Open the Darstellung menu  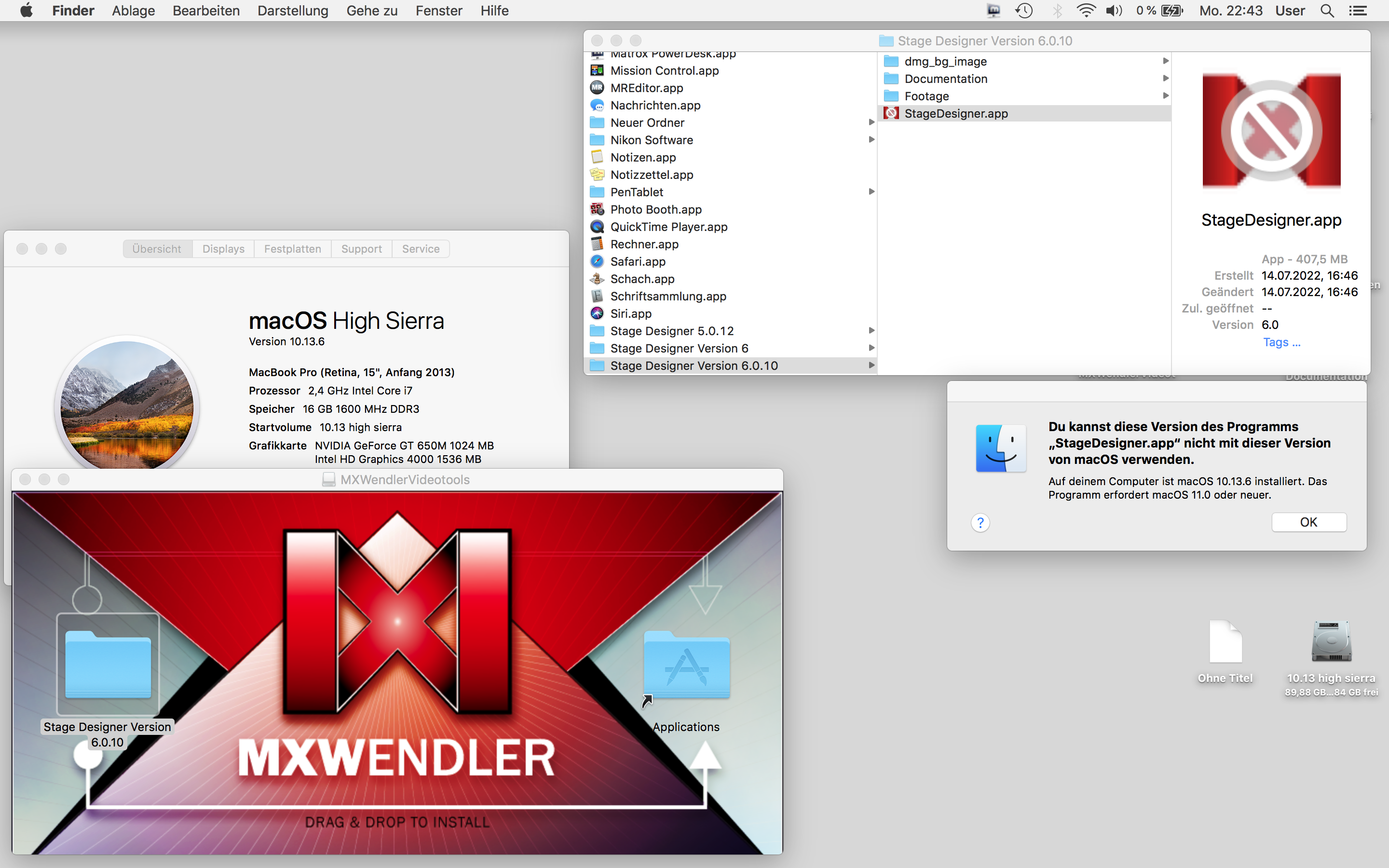(x=293, y=10)
